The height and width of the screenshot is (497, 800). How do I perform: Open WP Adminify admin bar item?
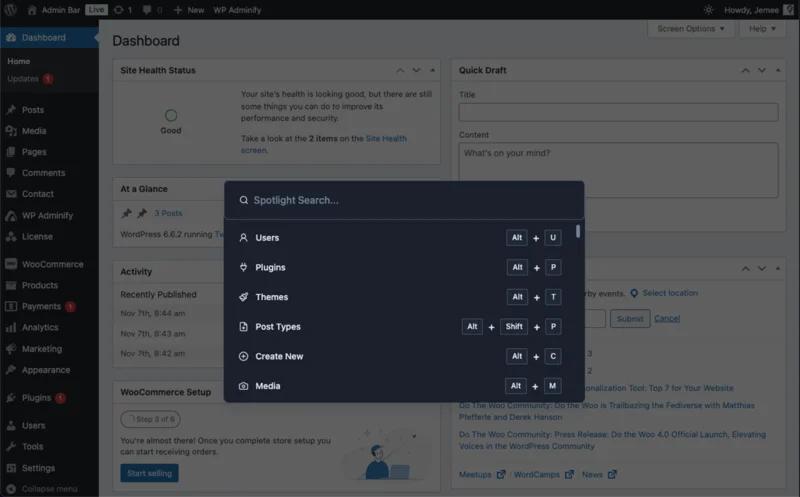(237, 10)
